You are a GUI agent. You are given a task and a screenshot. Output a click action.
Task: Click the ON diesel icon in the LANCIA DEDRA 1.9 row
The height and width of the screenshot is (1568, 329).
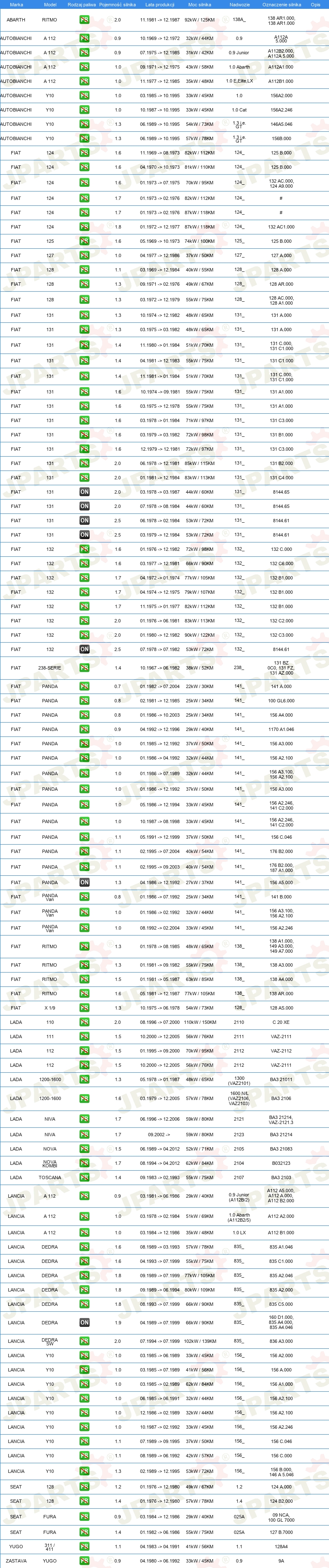(x=84, y=1323)
